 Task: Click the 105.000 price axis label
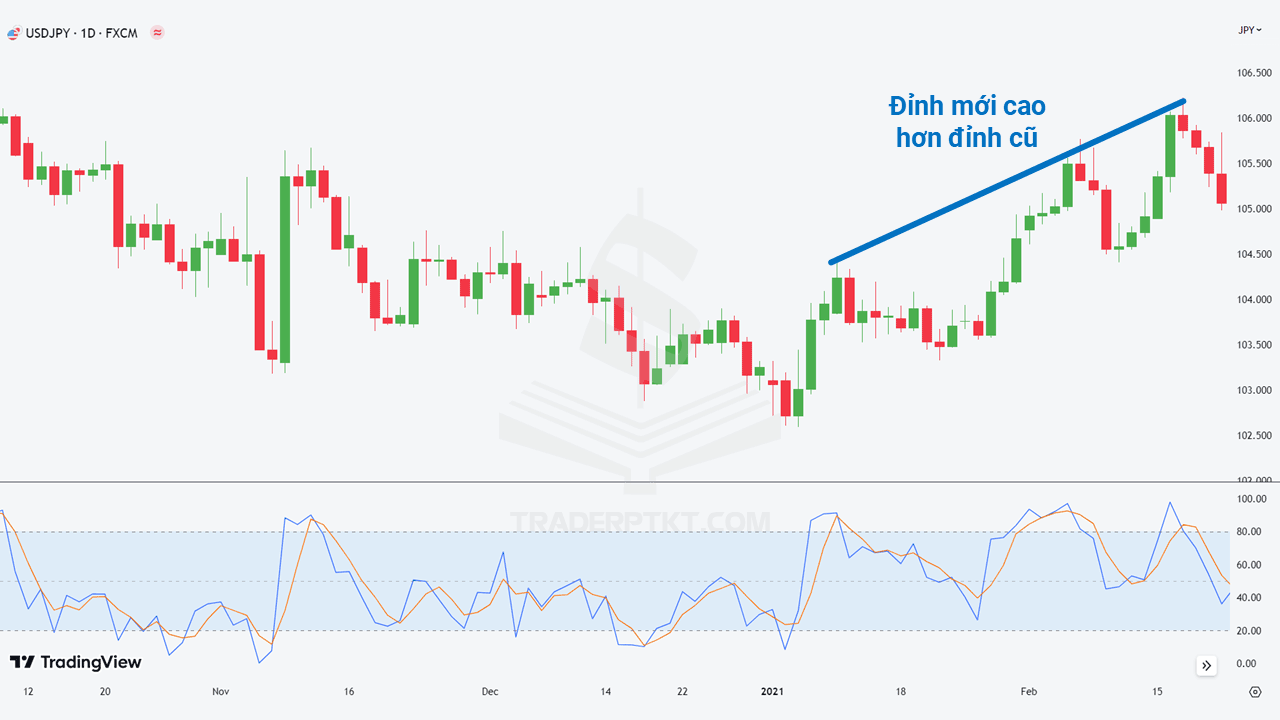(x=1254, y=209)
